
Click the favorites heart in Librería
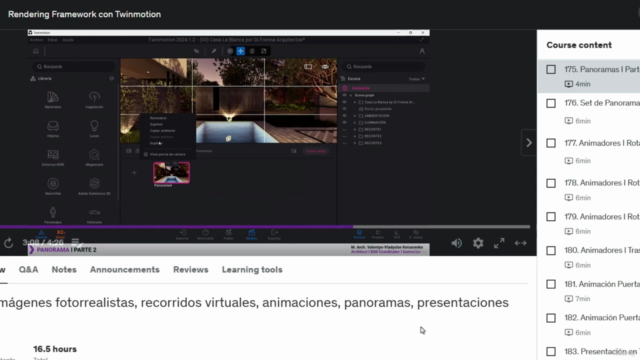(x=111, y=78)
